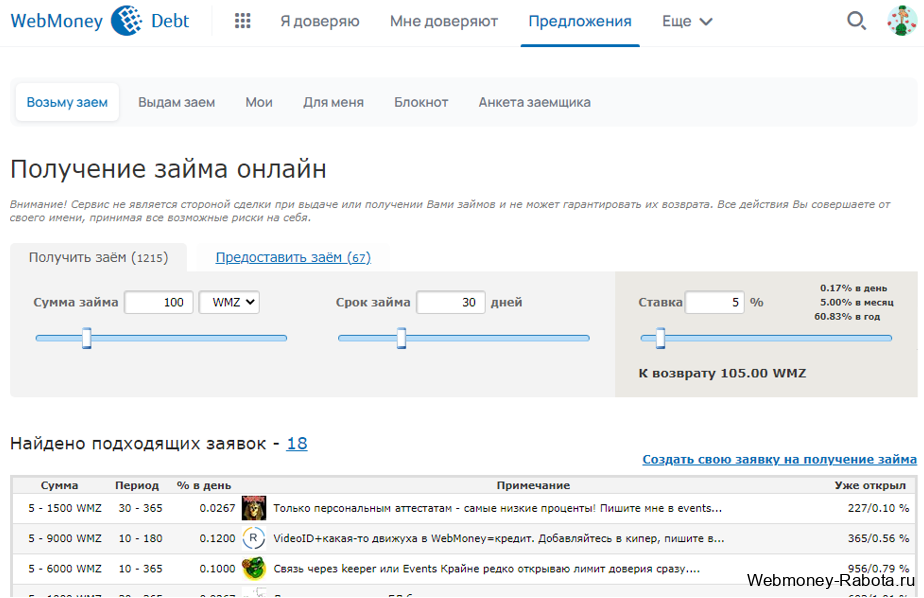Click the skull avatar in the 0.0267 row
924x598 pixels.
coord(254,508)
